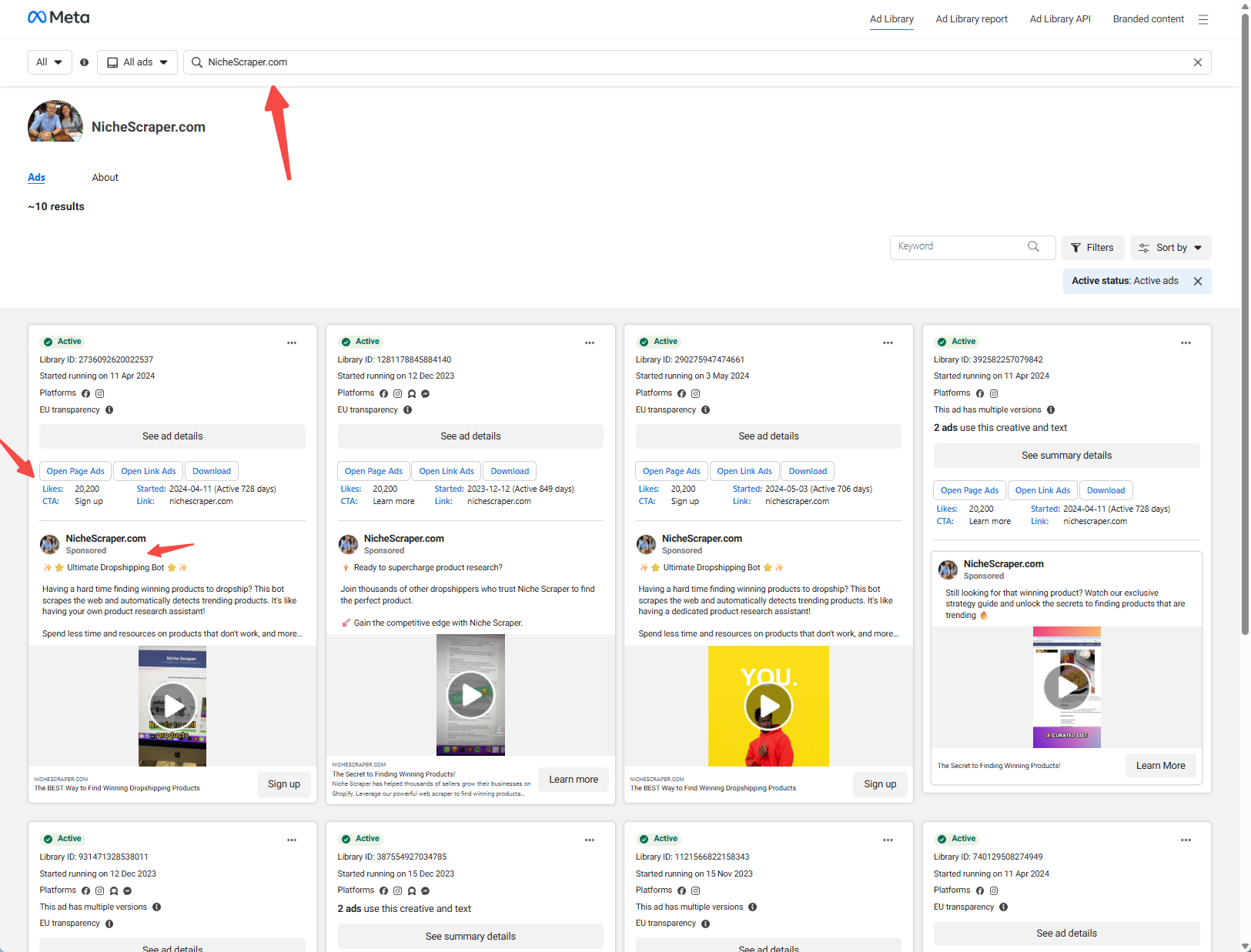The width and height of the screenshot is (1251, 952).
Task: Click Facebook platform icon on ad 2736092620022537
Action: [x=85, y=393]
